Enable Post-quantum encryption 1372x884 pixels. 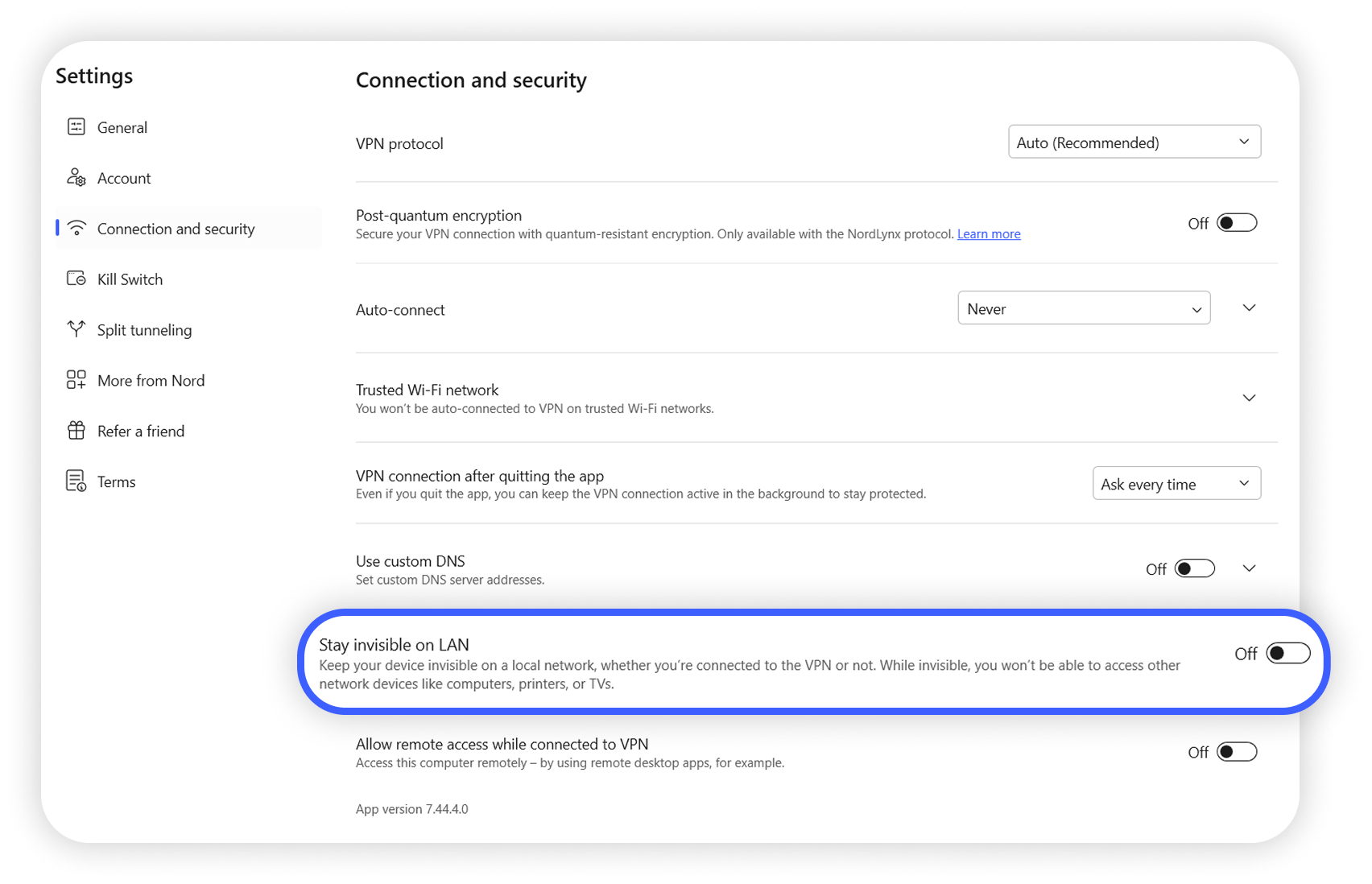pos(1237,222)
